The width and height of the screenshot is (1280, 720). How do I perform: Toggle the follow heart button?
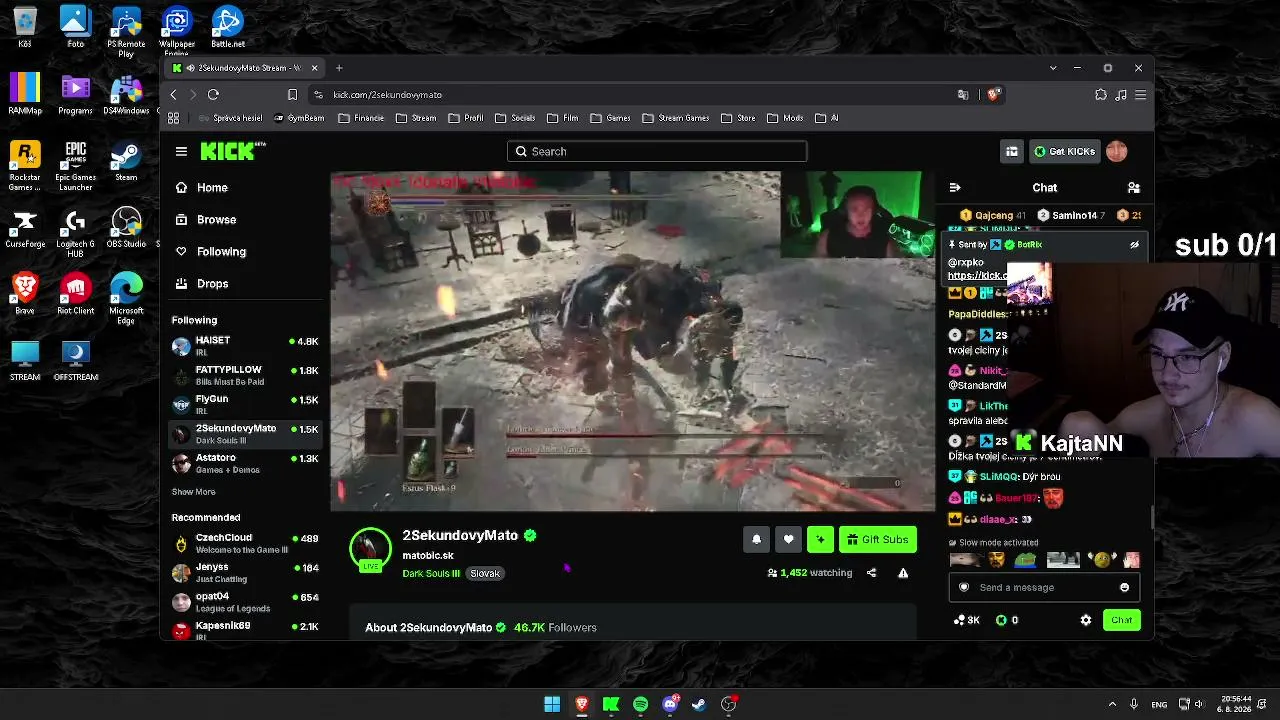(x=788, y=540)
